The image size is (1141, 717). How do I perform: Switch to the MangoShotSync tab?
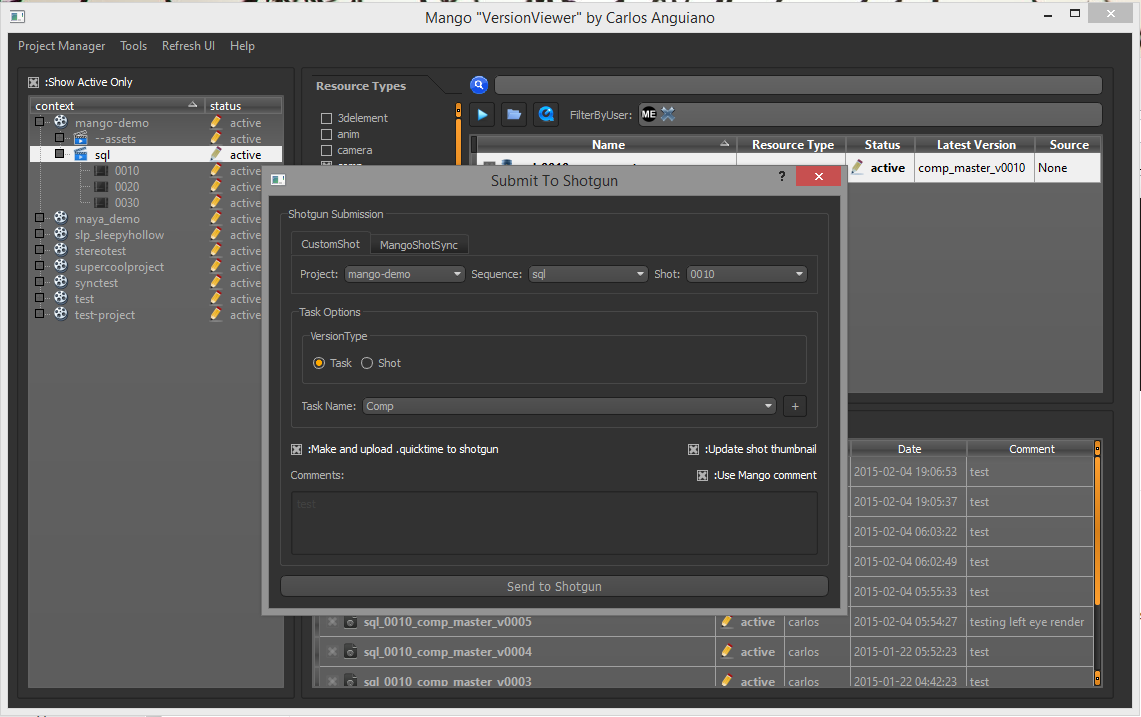pyautogui.click(x=419, y=245)
